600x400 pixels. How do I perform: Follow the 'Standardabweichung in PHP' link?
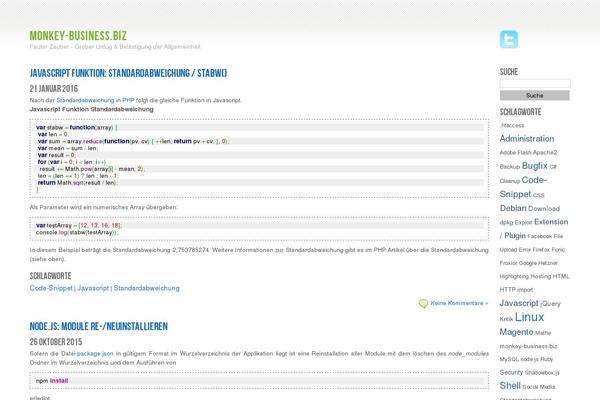point(95,100)
